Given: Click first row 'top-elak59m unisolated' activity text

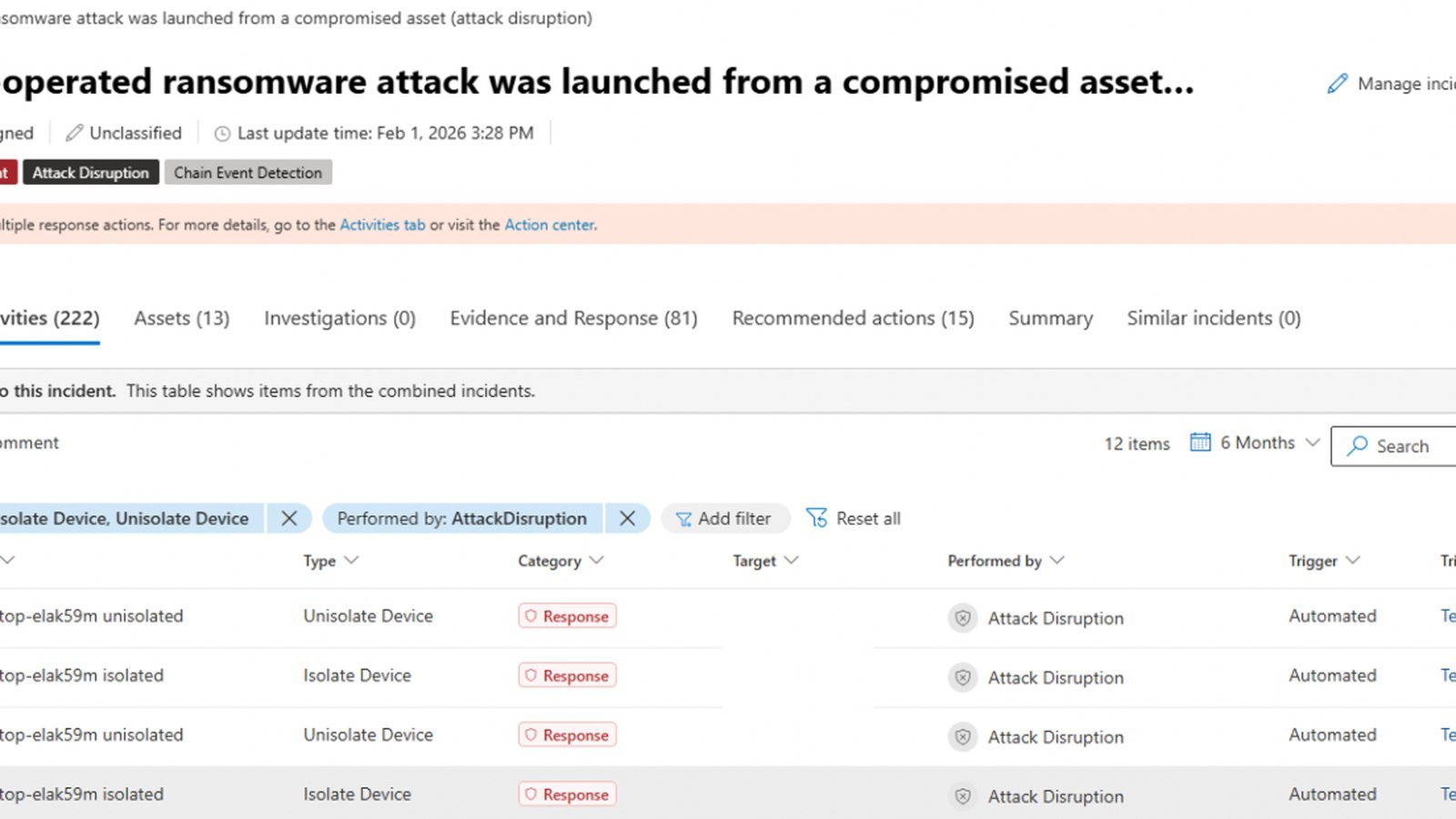Looking at the screenshot, I should pyautogui.click(x=91, y=616).
